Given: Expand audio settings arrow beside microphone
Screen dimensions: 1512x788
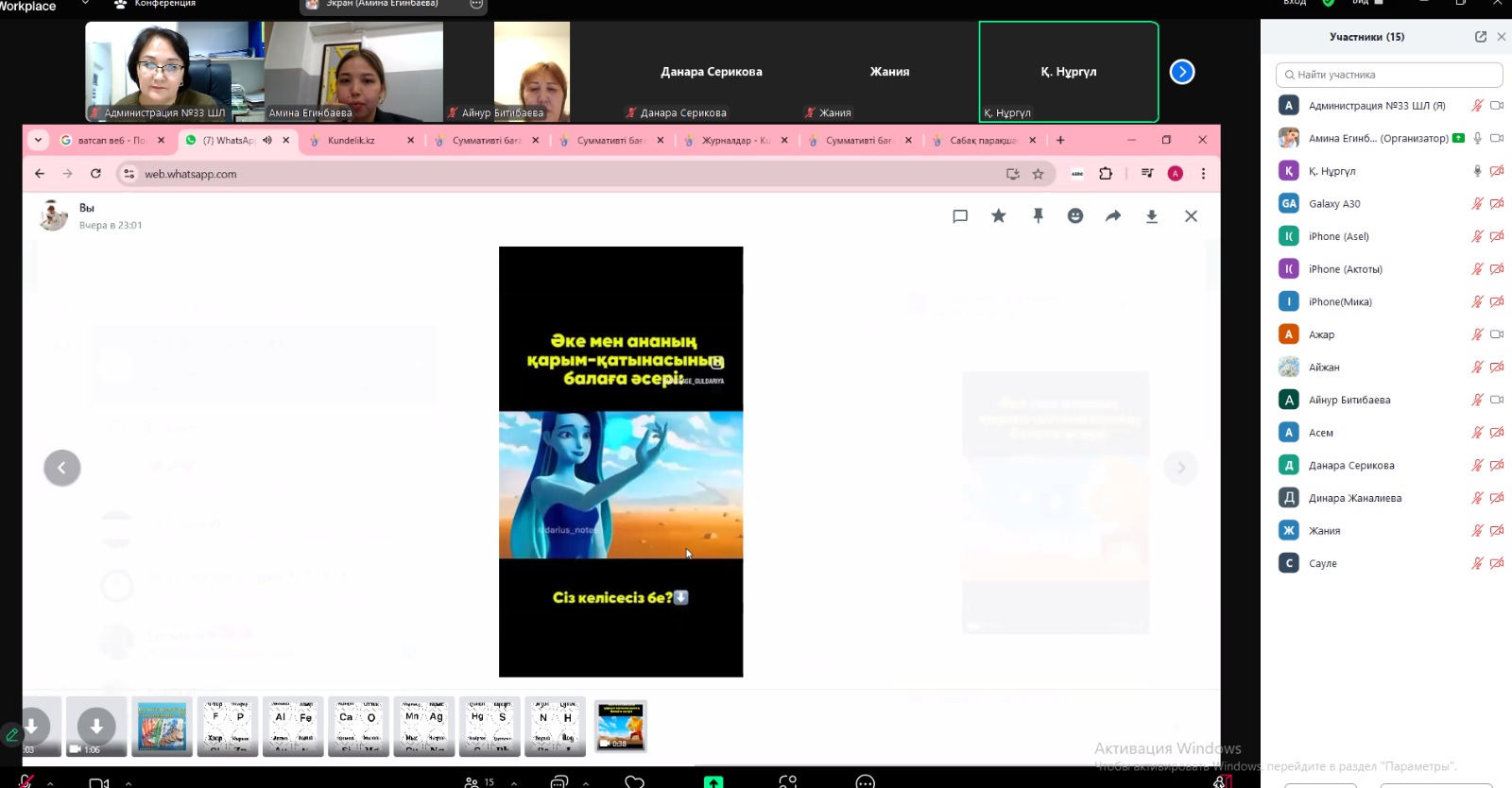Looking at the screenshot, I should click(50, 782).
